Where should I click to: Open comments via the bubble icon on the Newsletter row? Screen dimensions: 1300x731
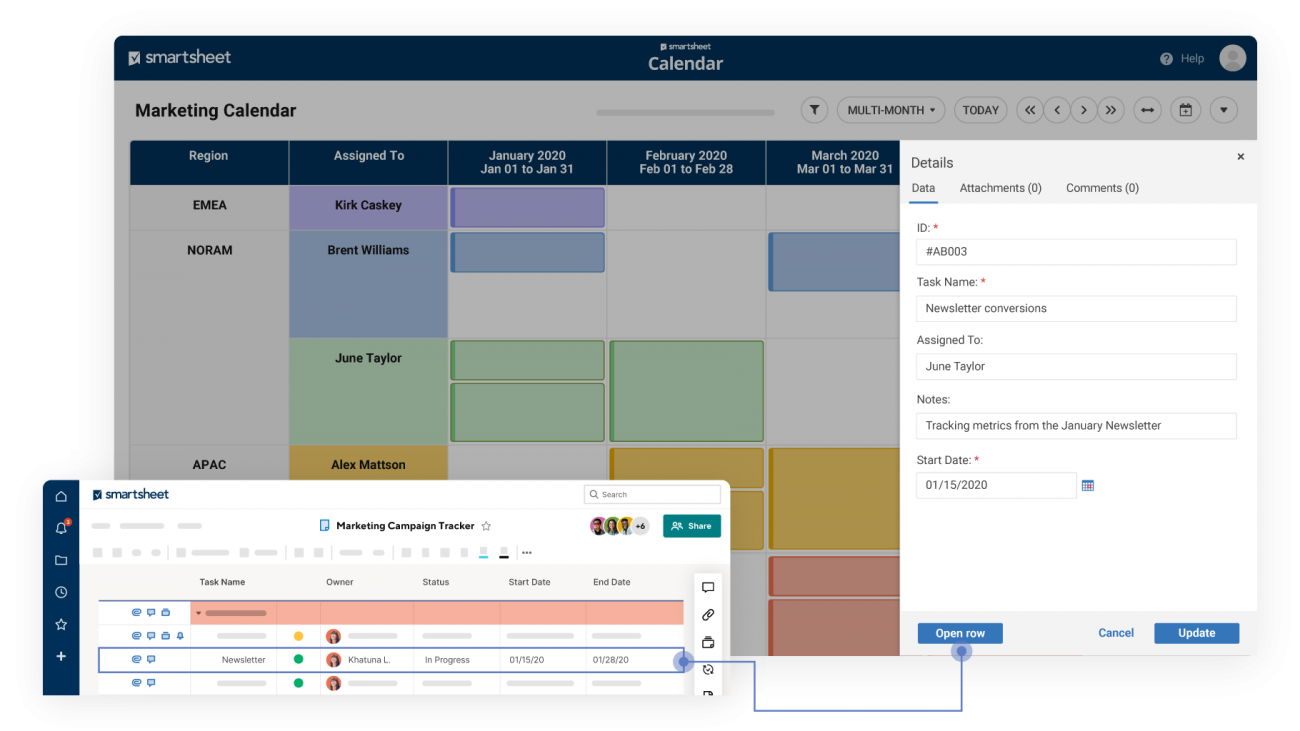coord(151,660)
